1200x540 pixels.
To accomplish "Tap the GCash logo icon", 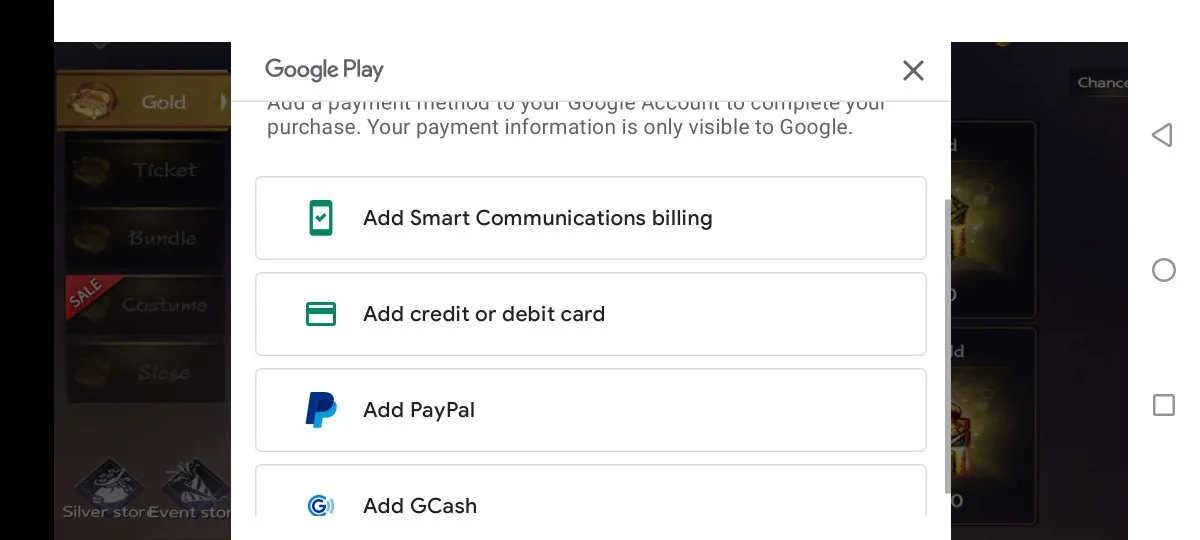I will 321,505.
